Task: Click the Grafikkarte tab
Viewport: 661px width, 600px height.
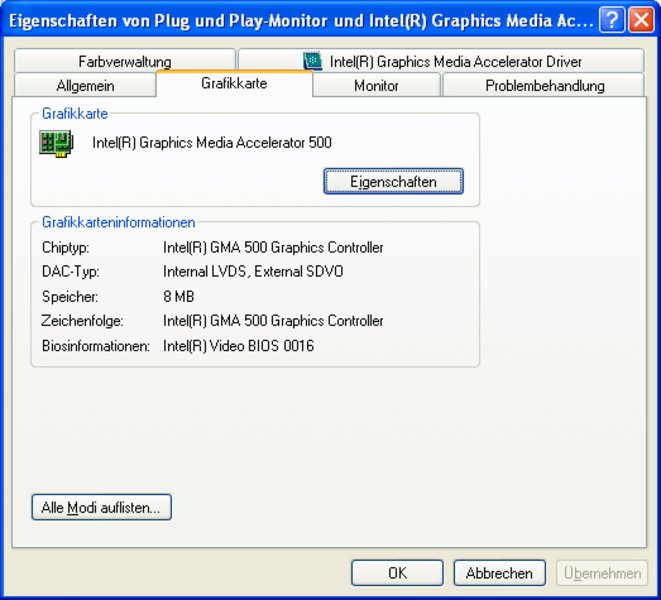Action: (x=234, y=83)
